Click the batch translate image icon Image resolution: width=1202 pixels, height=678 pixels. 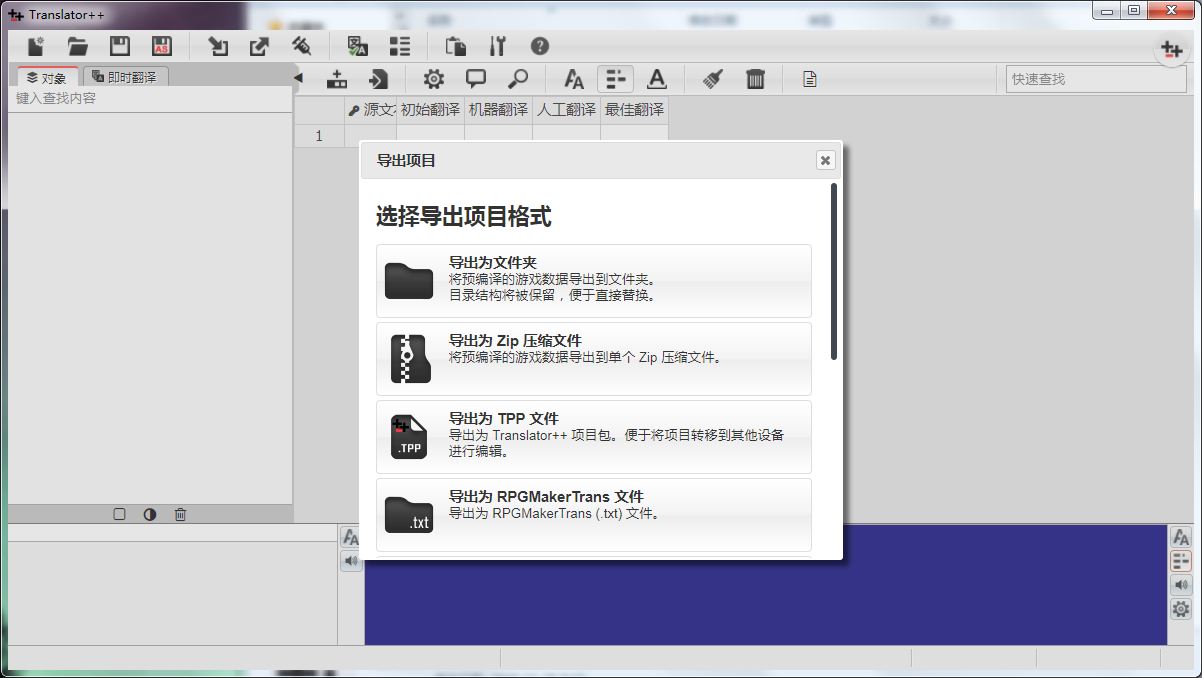357,46
